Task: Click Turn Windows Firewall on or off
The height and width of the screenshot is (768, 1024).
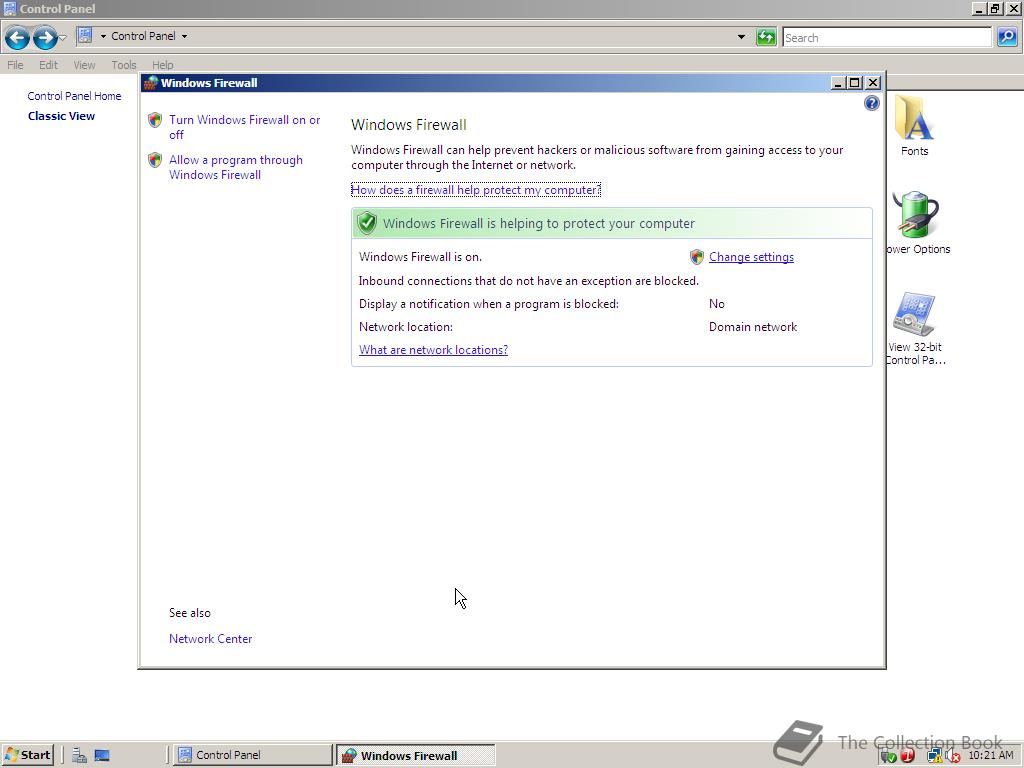Action: click(x=244, y=127)
